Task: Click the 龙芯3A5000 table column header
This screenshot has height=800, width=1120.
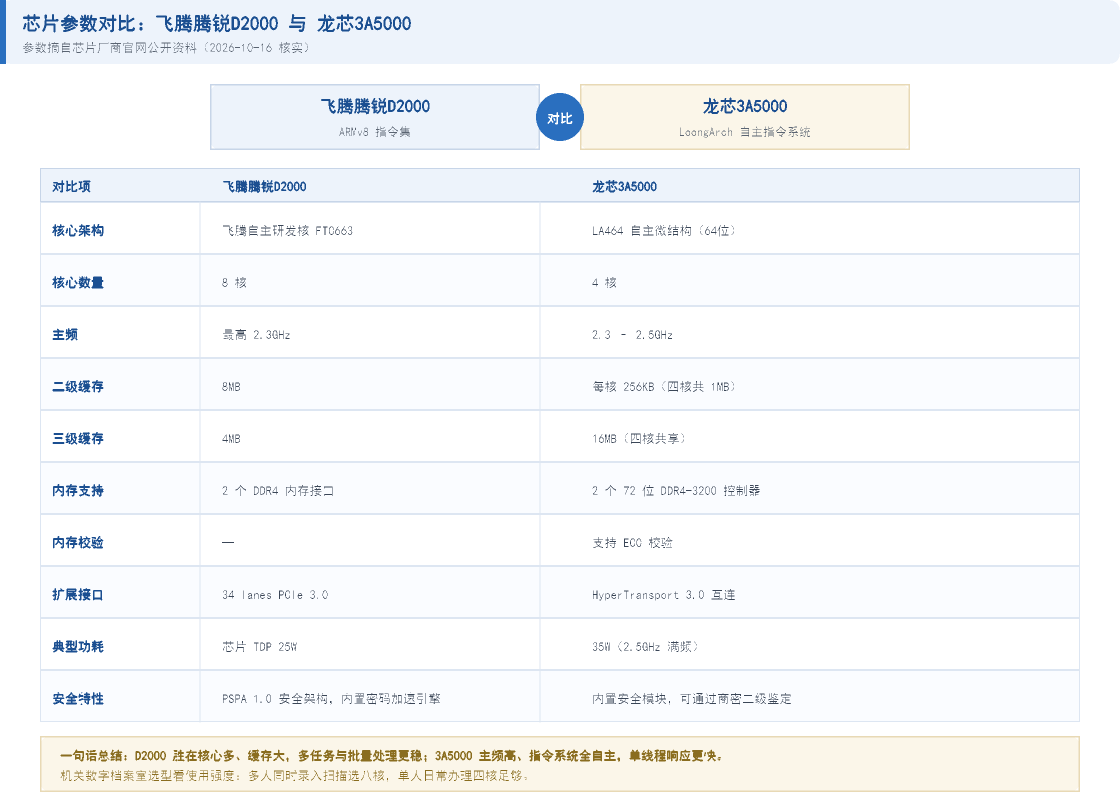Action: [624, 186]
